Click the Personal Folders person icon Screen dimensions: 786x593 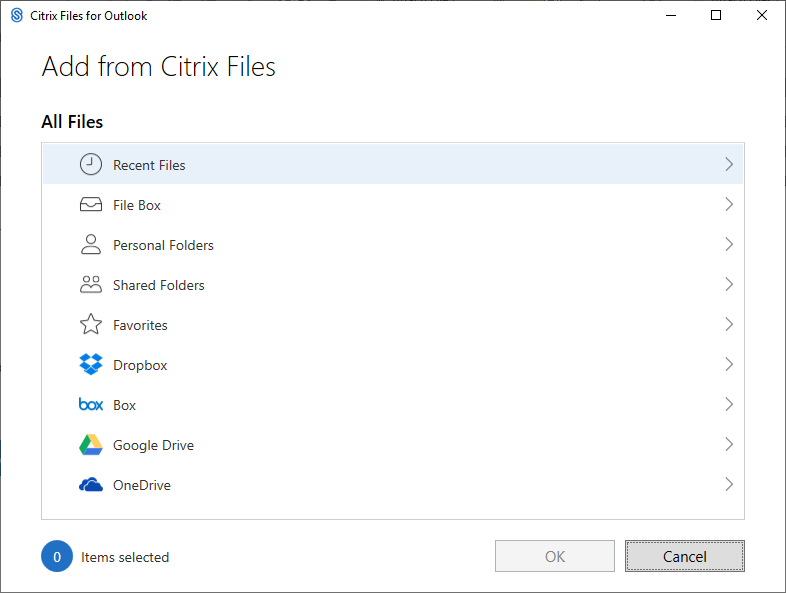coord(91,245)
